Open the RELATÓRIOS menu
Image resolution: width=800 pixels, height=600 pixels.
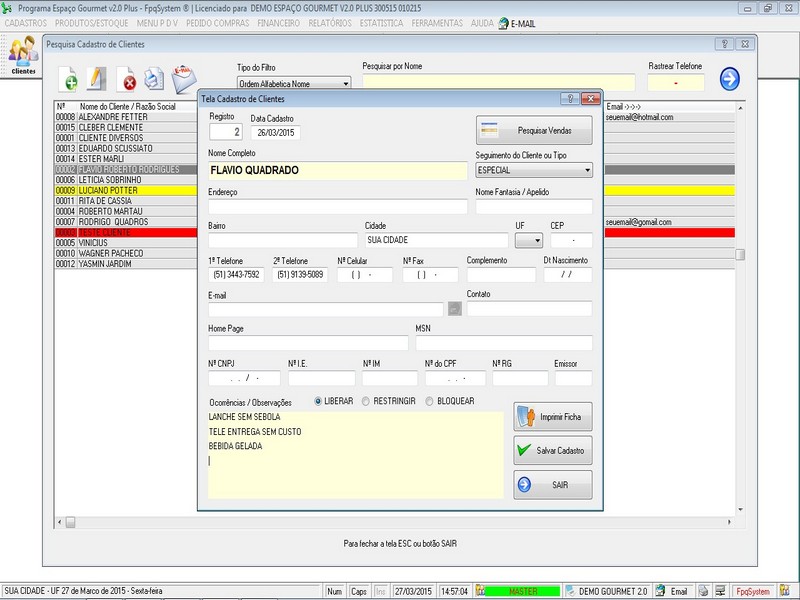coord(331,22)
